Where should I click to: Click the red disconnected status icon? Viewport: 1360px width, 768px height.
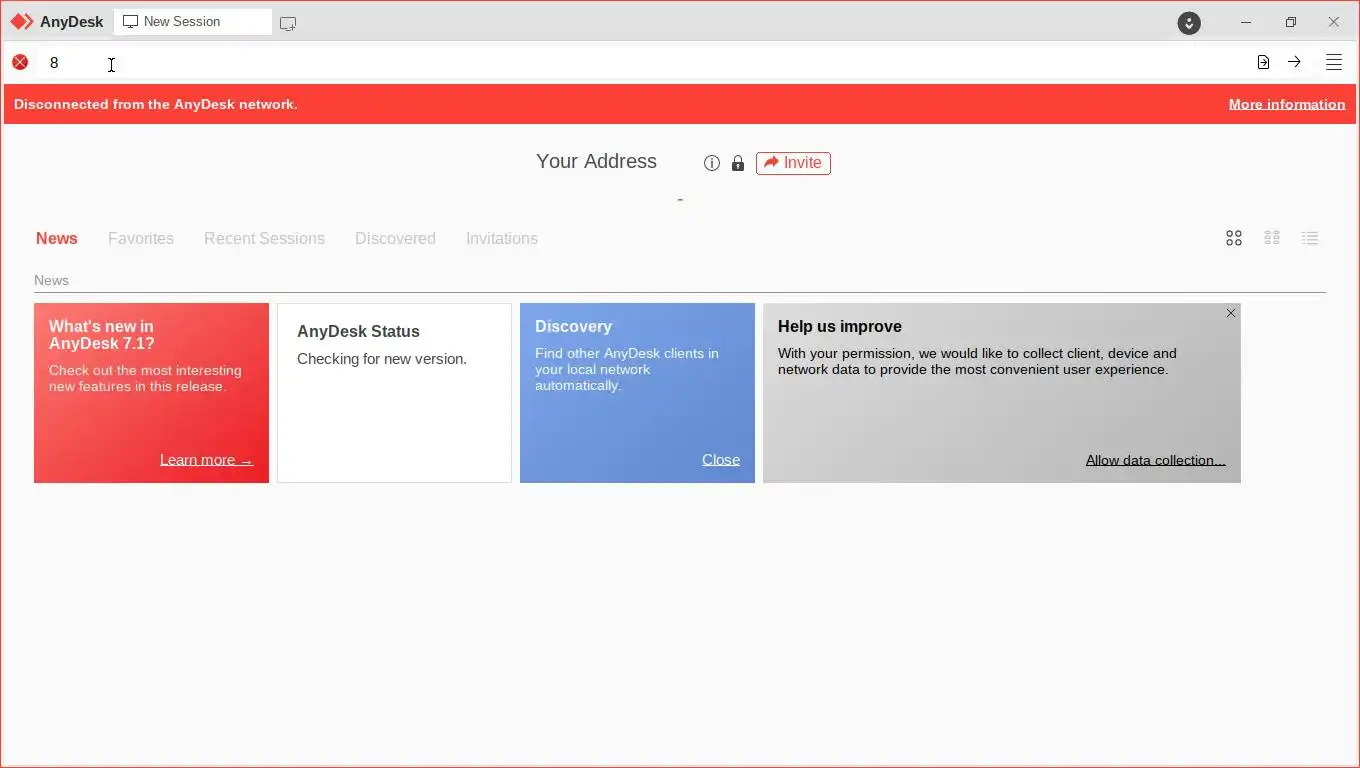(x=20, y=62)
